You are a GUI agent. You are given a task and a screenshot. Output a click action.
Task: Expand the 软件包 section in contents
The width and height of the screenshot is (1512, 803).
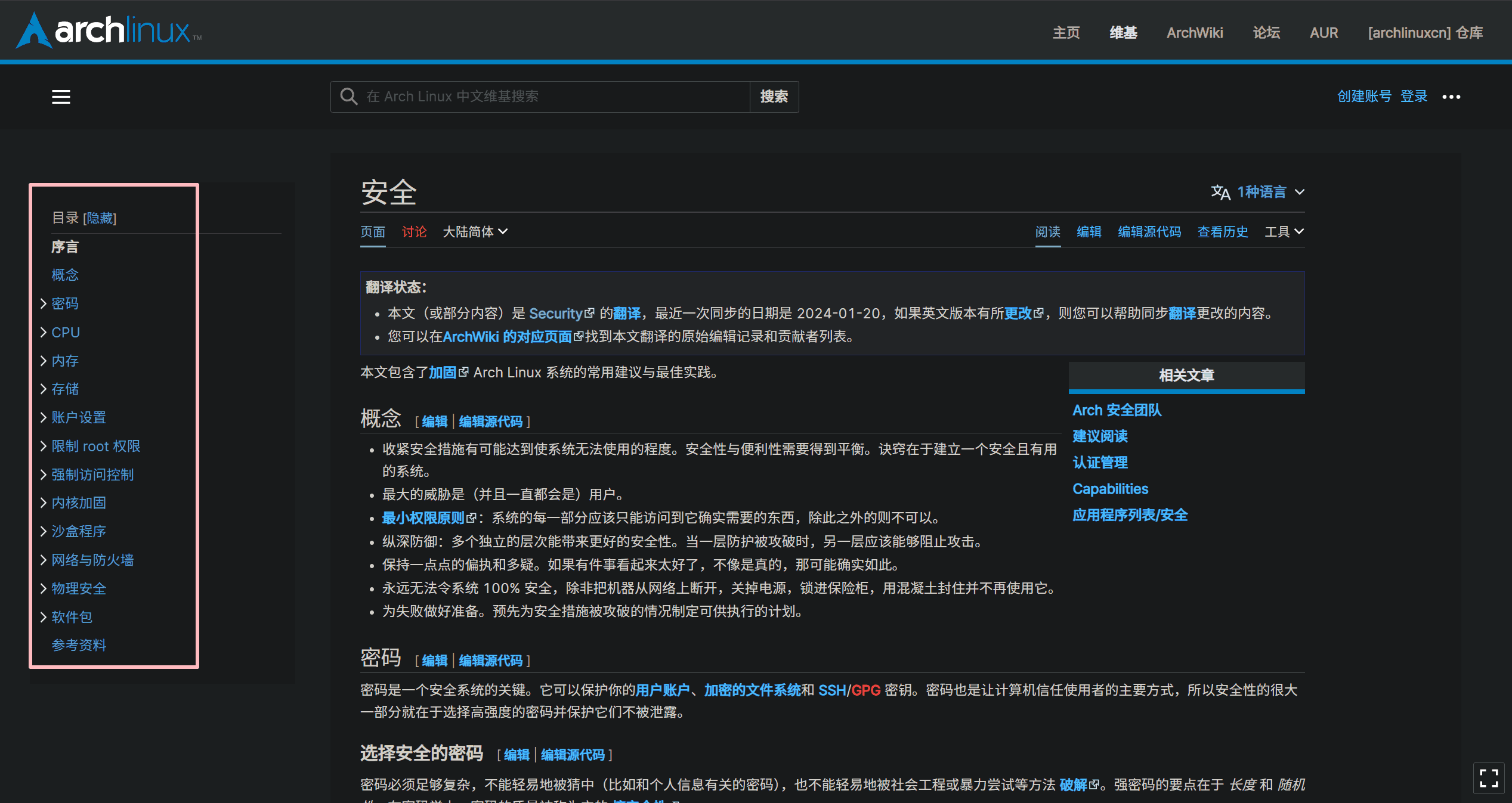tap(44, 617)
